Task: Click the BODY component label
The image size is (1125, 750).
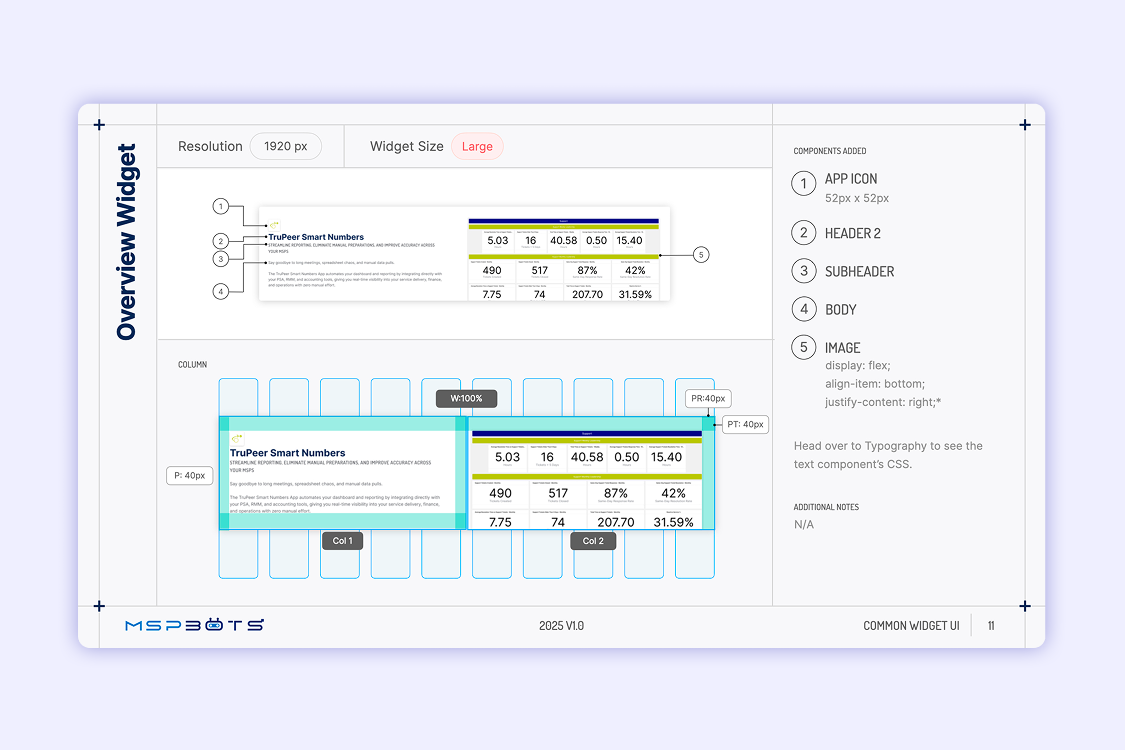Action: (841, 309)
